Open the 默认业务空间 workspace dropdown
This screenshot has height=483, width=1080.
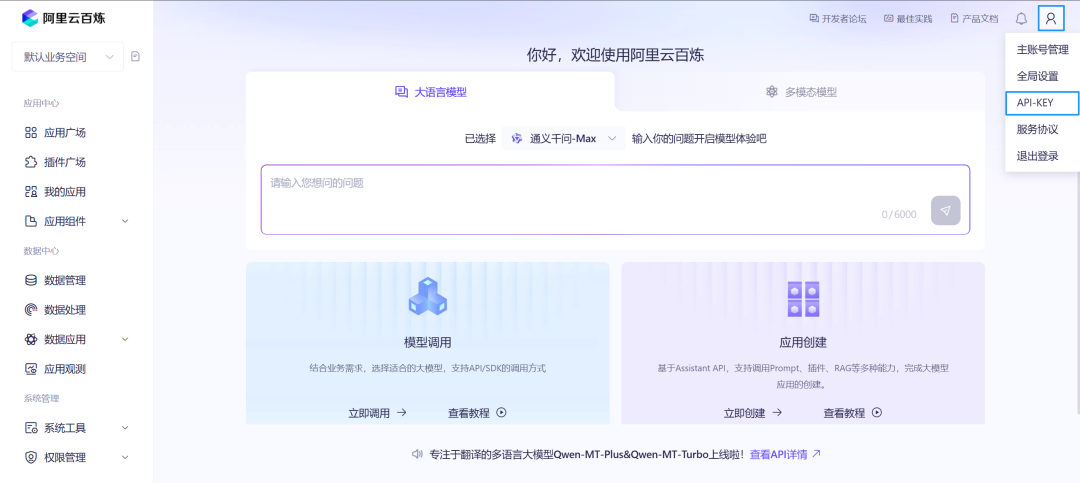click(68, 56)
